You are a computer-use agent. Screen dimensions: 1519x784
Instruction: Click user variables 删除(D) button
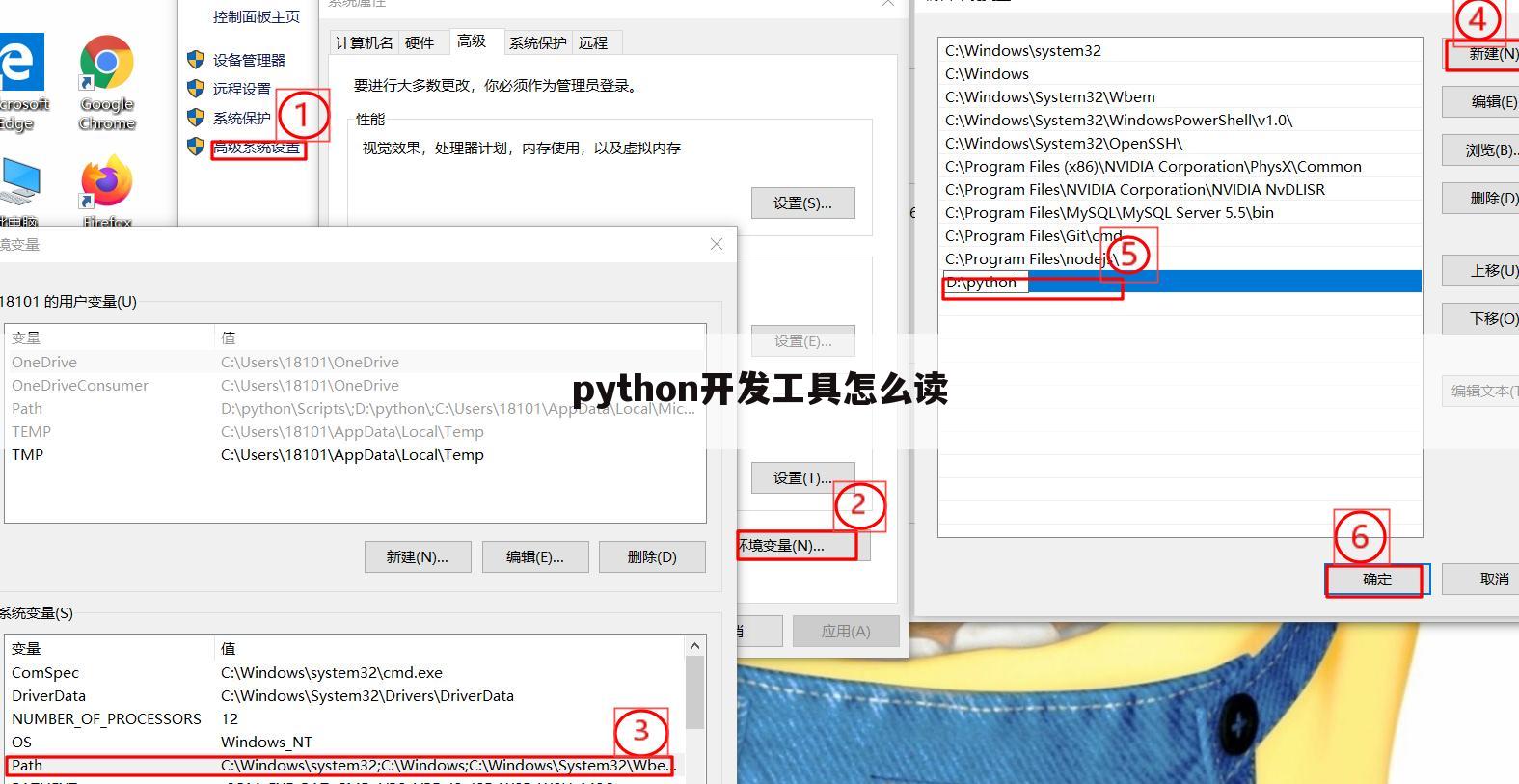point(652,556)
